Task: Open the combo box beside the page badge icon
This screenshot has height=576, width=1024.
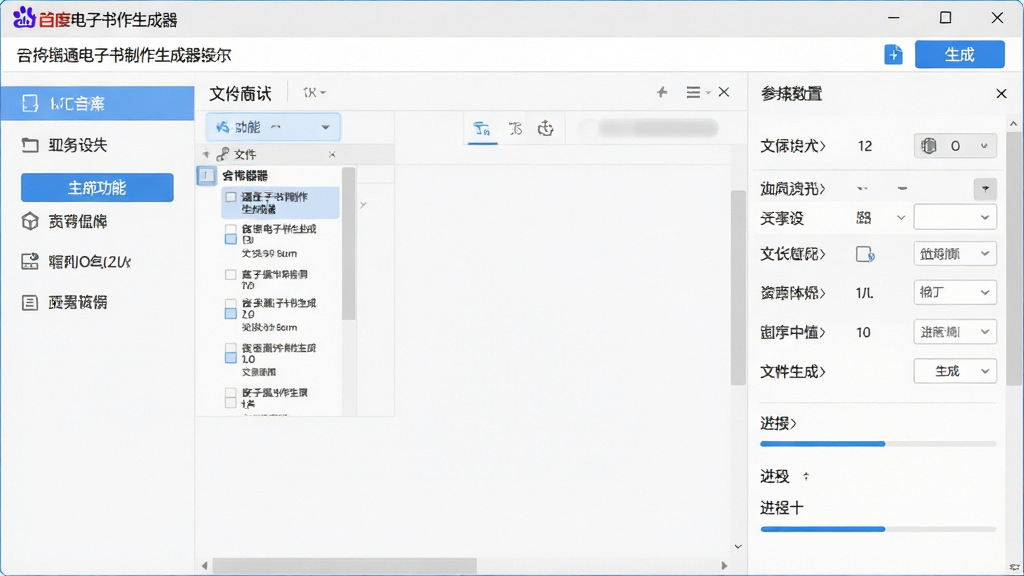Action: [x=955, y=253]
